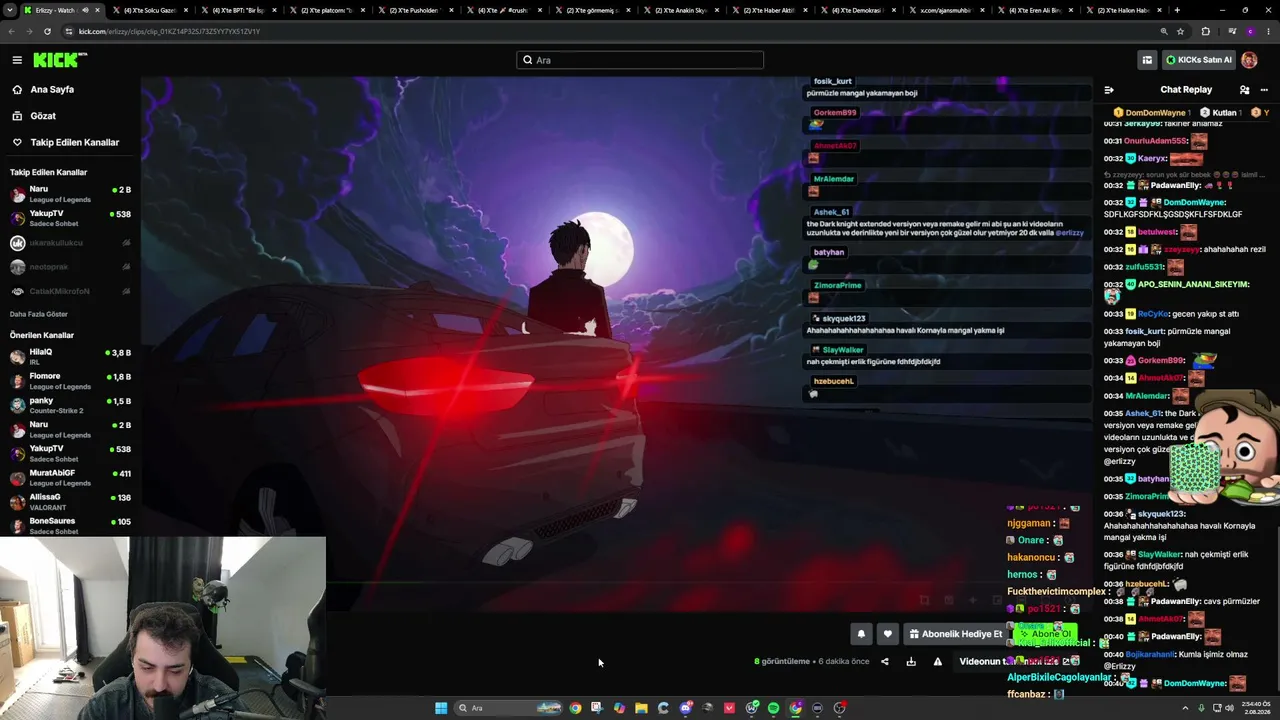1280x720 pixels.
Task: Open the panel icon beside KICKs Satın Al
Action: [1147, 60]
